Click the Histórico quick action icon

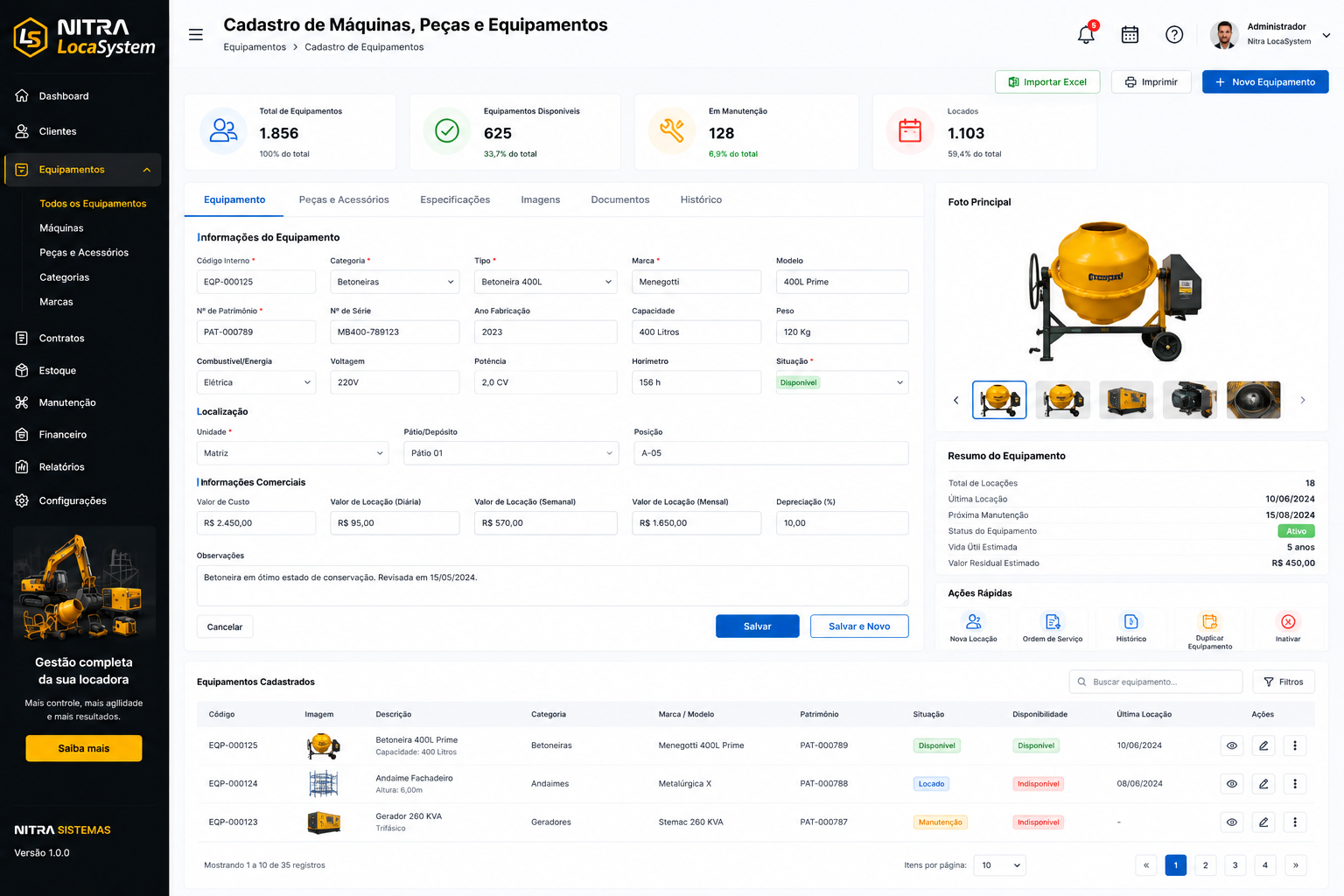tap(1130, 621)
